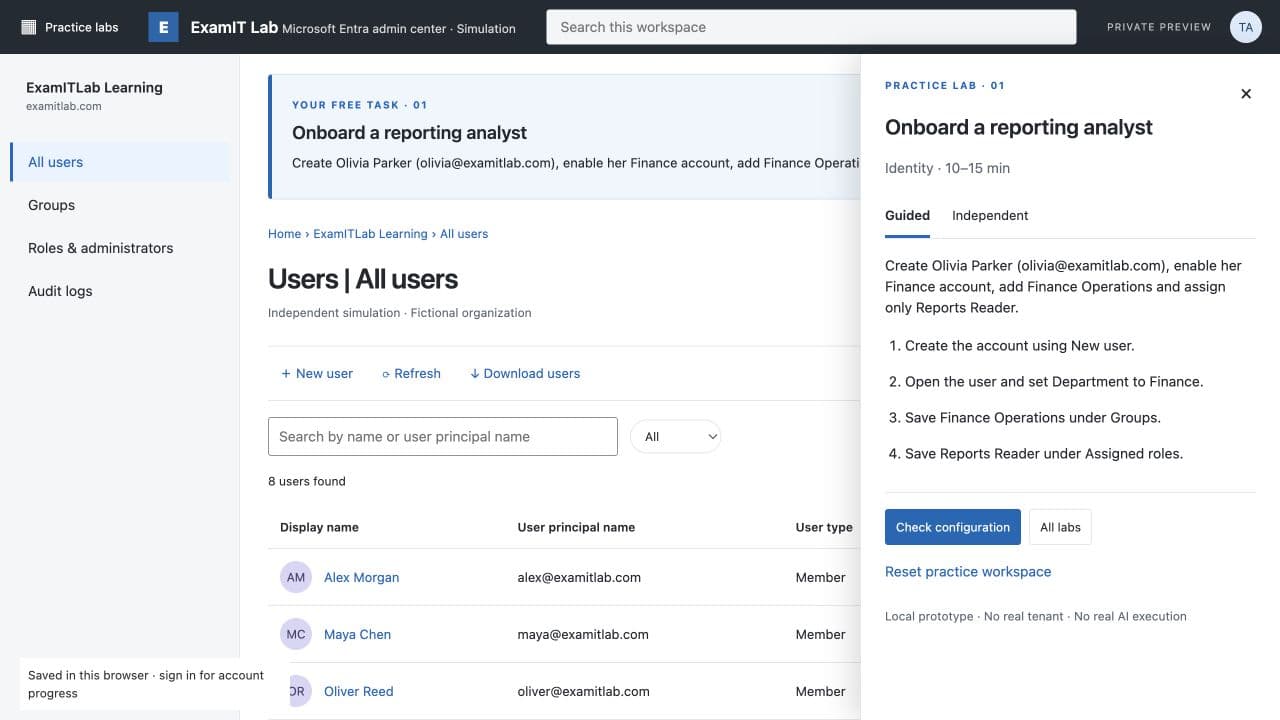The height and width of the screenshot is (720, 1280).
Task: Click step 4 Save Reports Reader text
Action: coord(1044,454)
